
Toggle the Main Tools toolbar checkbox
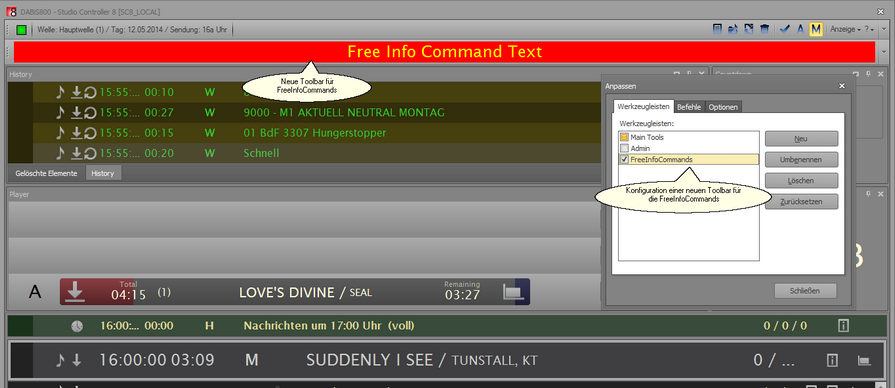[x=624, y=138]
